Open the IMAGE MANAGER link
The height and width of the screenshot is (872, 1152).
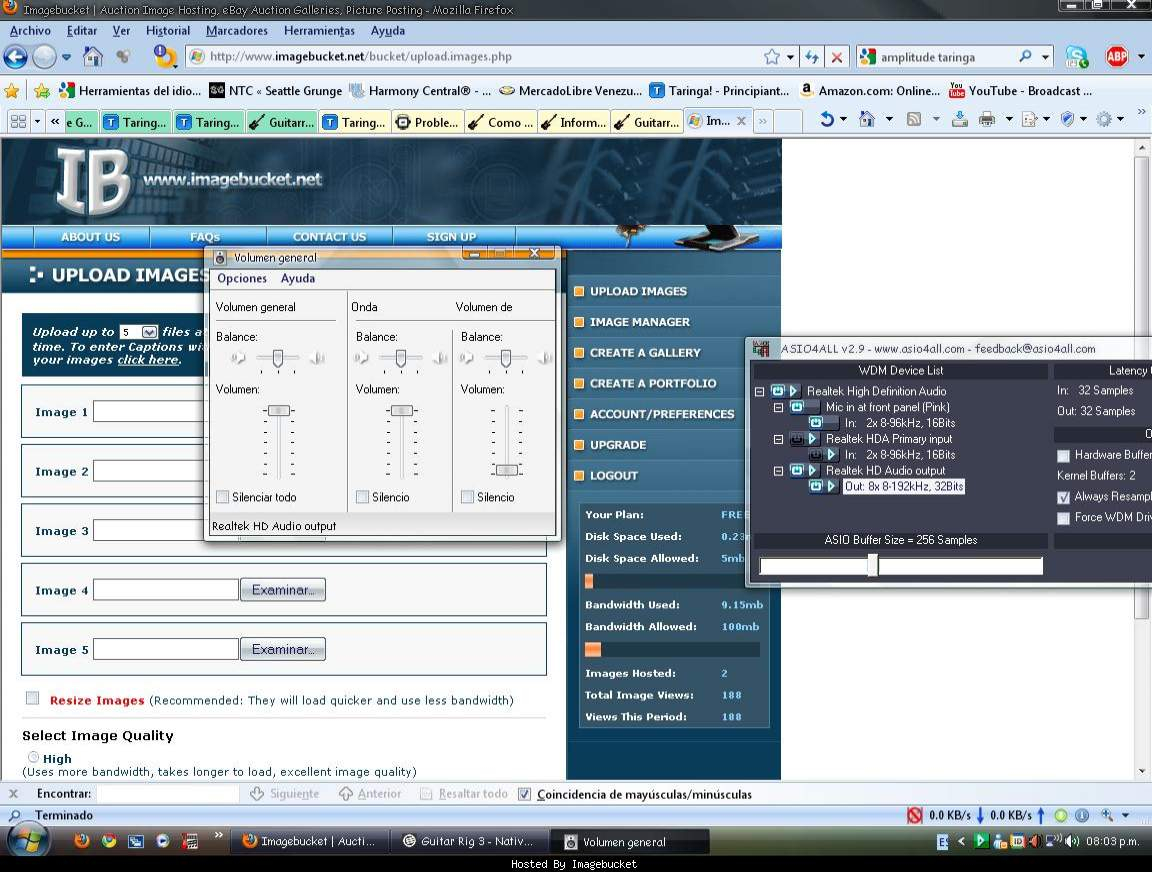click(x=639, y=322)
